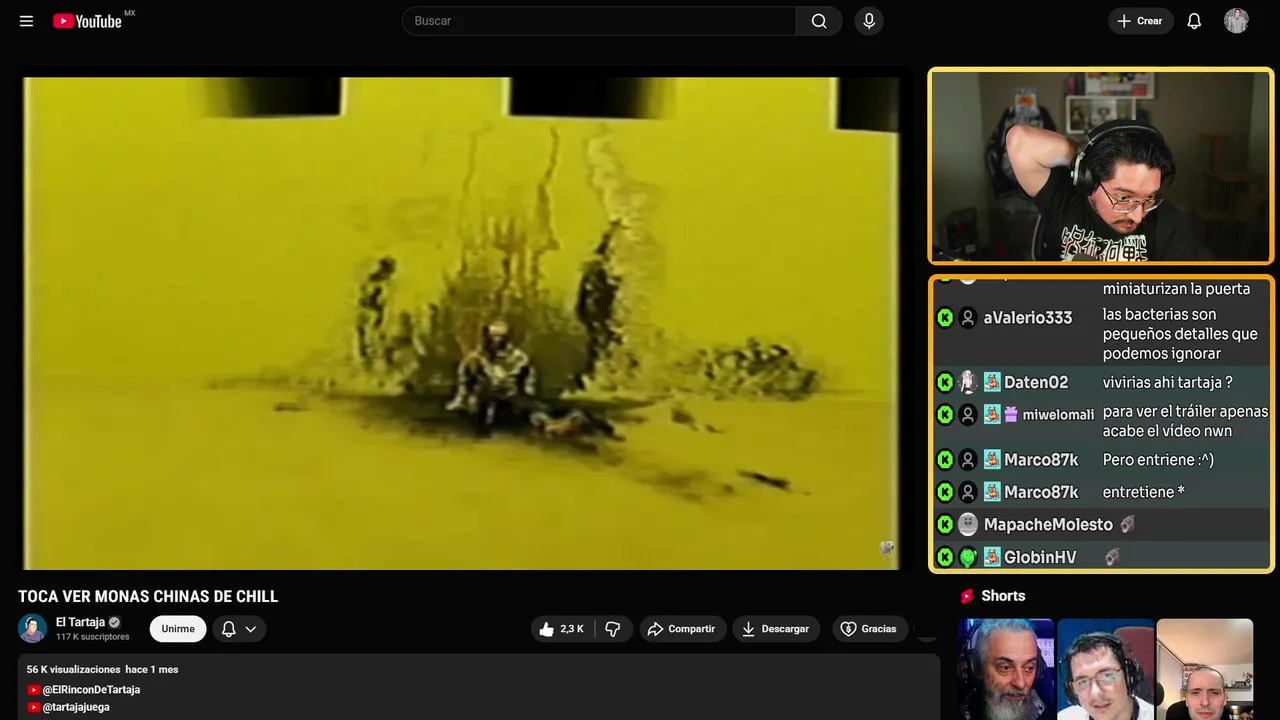Screen dimensions: 1280x720
Task: Click chat username MapacheMolesto
Action: coord(1048,524)
